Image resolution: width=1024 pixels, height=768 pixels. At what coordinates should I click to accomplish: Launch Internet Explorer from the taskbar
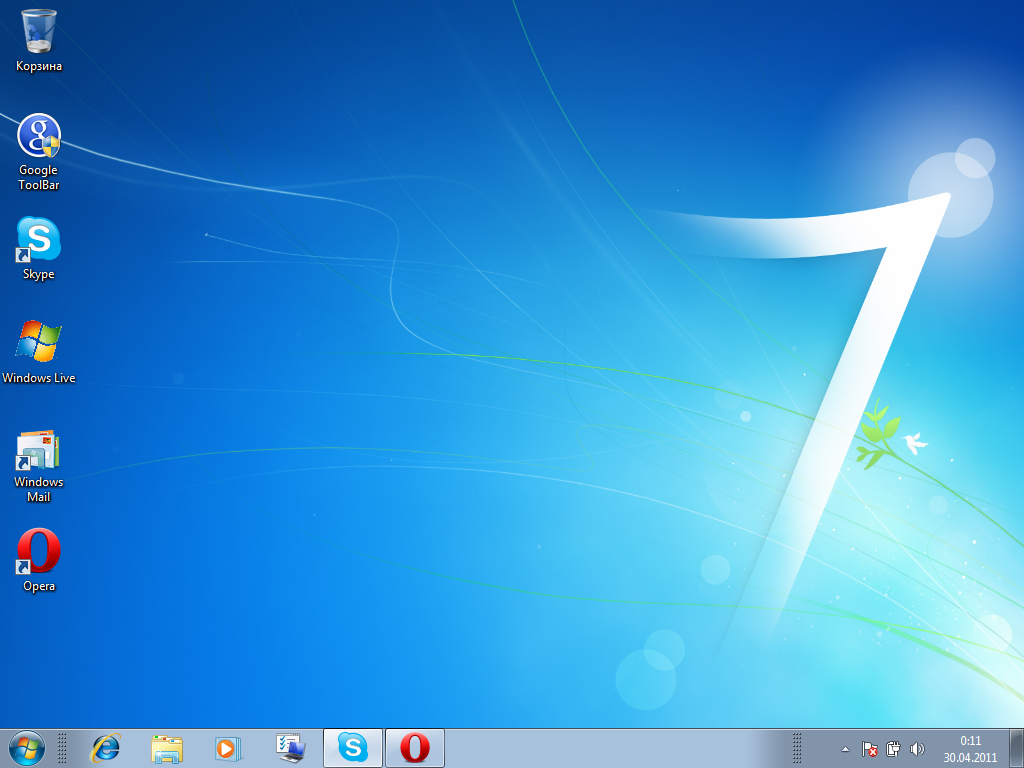pyautogui.click(x=105, y=747)
